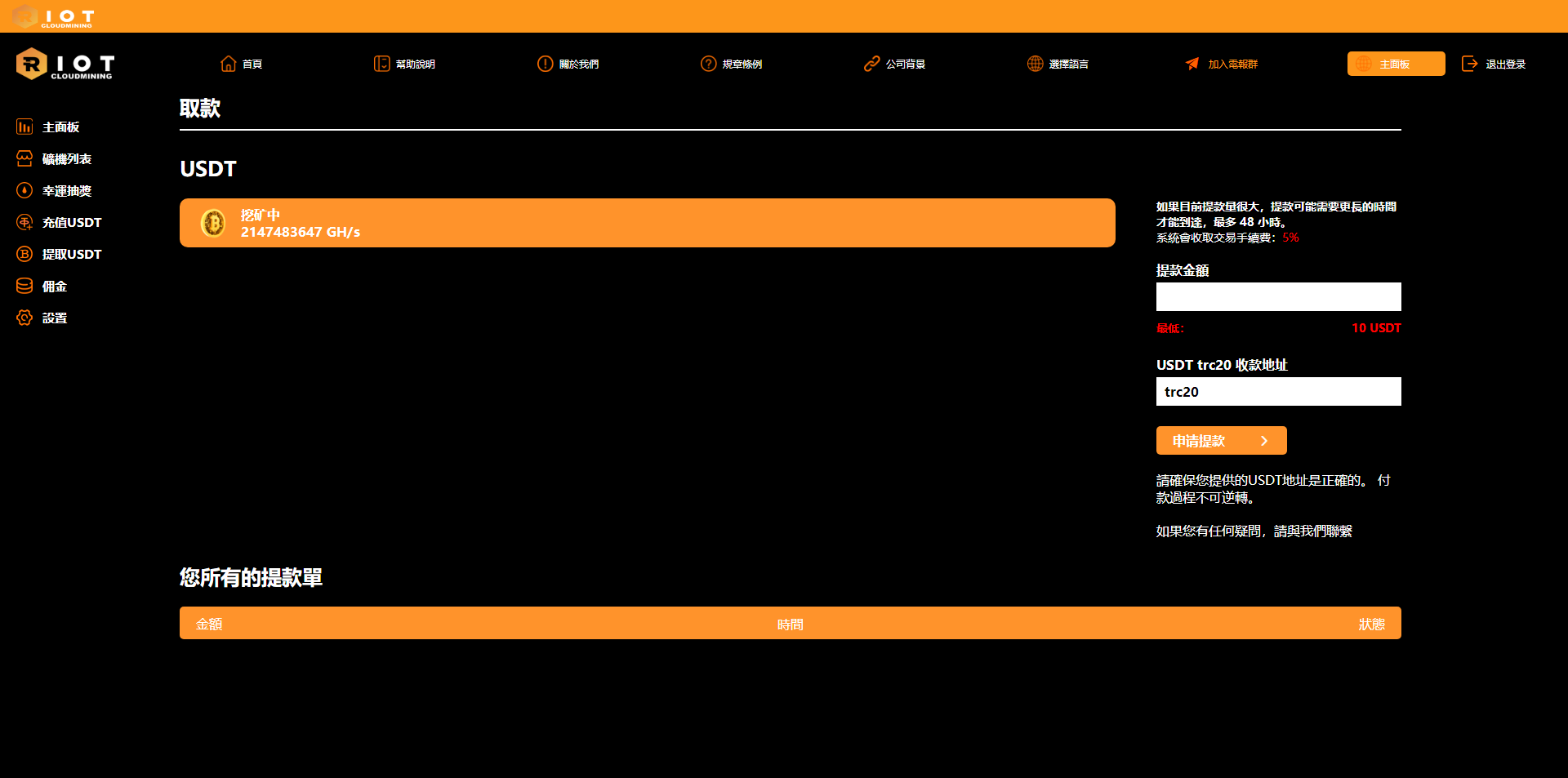1568x778 pixels.
Task: Click the logout arrow icon
Action: [x=1470, y=64]
